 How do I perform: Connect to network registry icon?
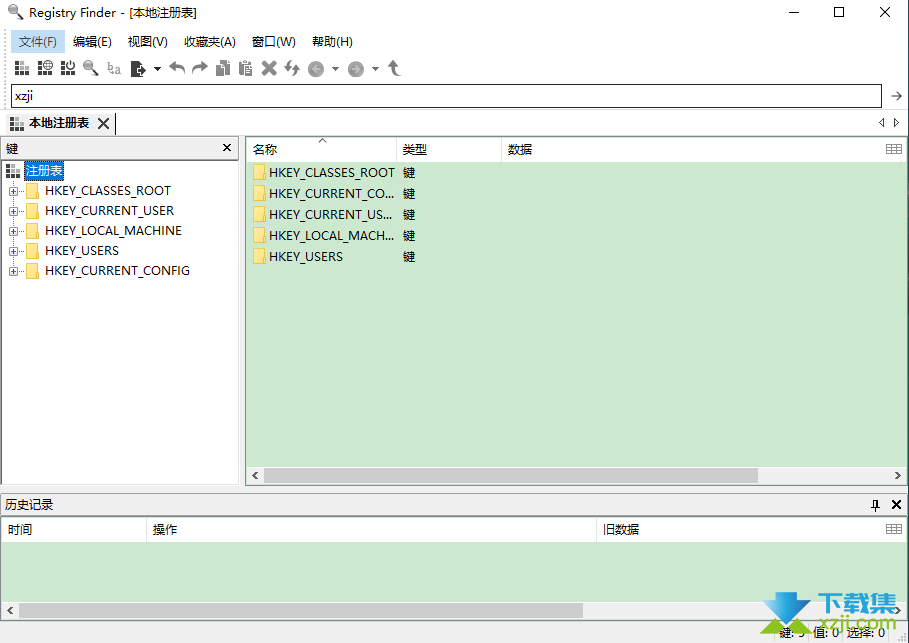click(45, 68)
